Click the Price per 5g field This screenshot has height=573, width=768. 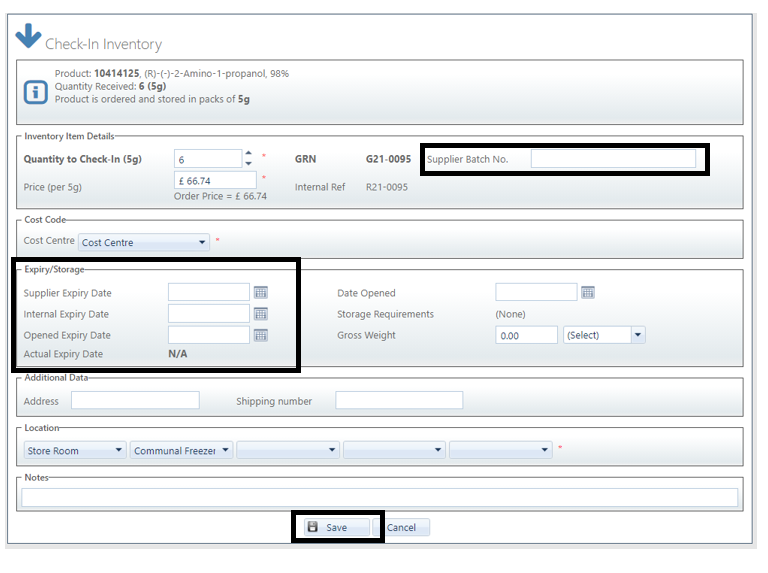pos(215,180)
